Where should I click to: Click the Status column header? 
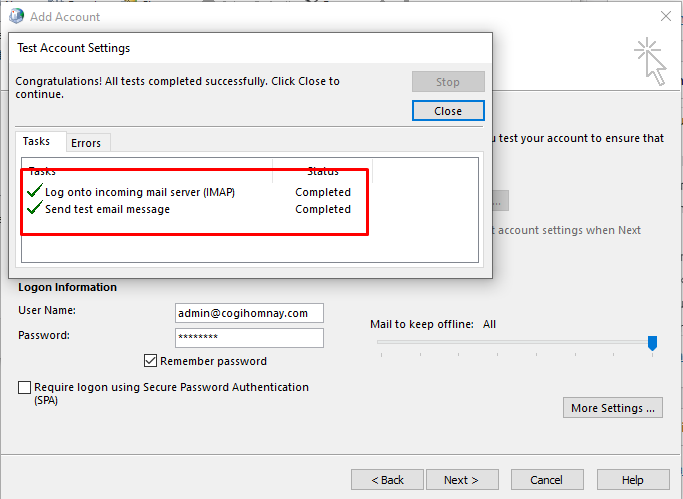tap(322, 171)
